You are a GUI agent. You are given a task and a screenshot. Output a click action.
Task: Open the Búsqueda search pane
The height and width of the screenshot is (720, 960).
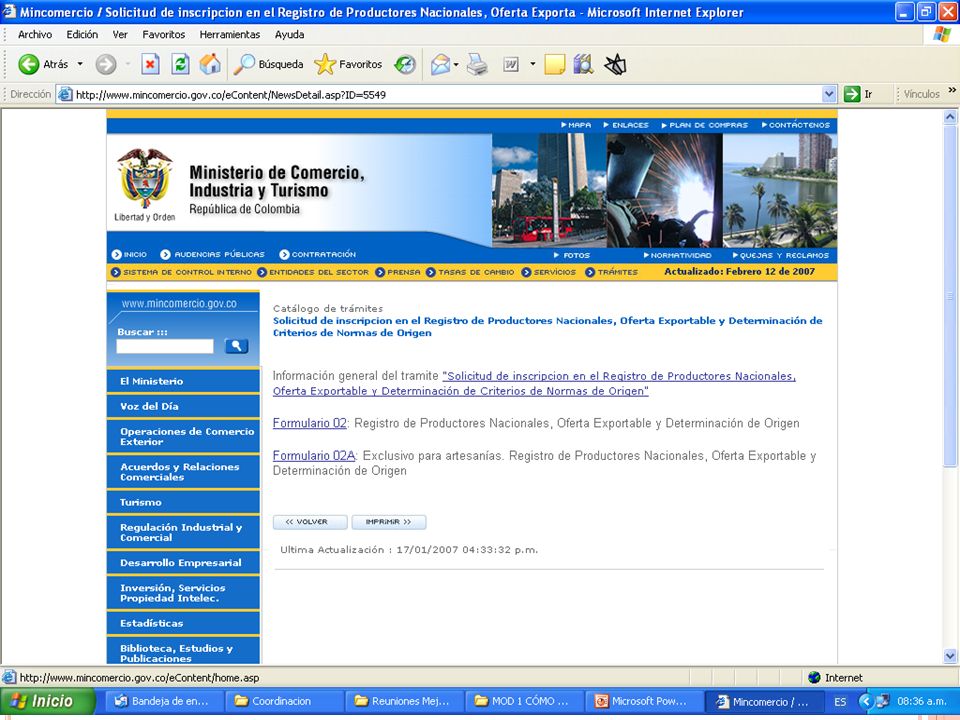pyautogui.click(x=269, y=64)
